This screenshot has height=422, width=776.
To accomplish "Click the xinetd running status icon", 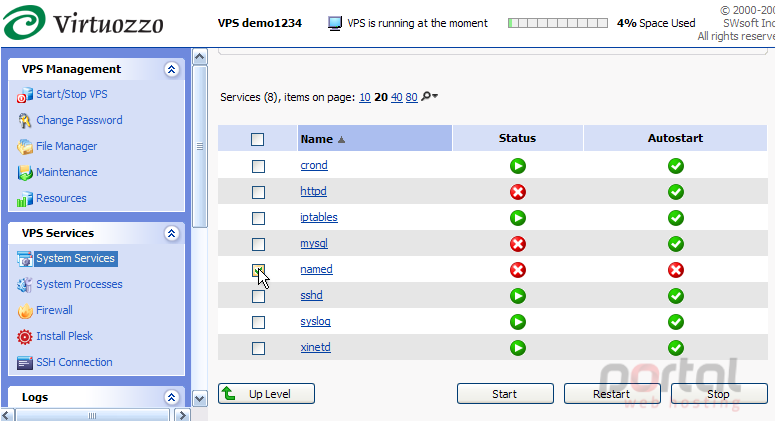I will (x=518, y=348).
